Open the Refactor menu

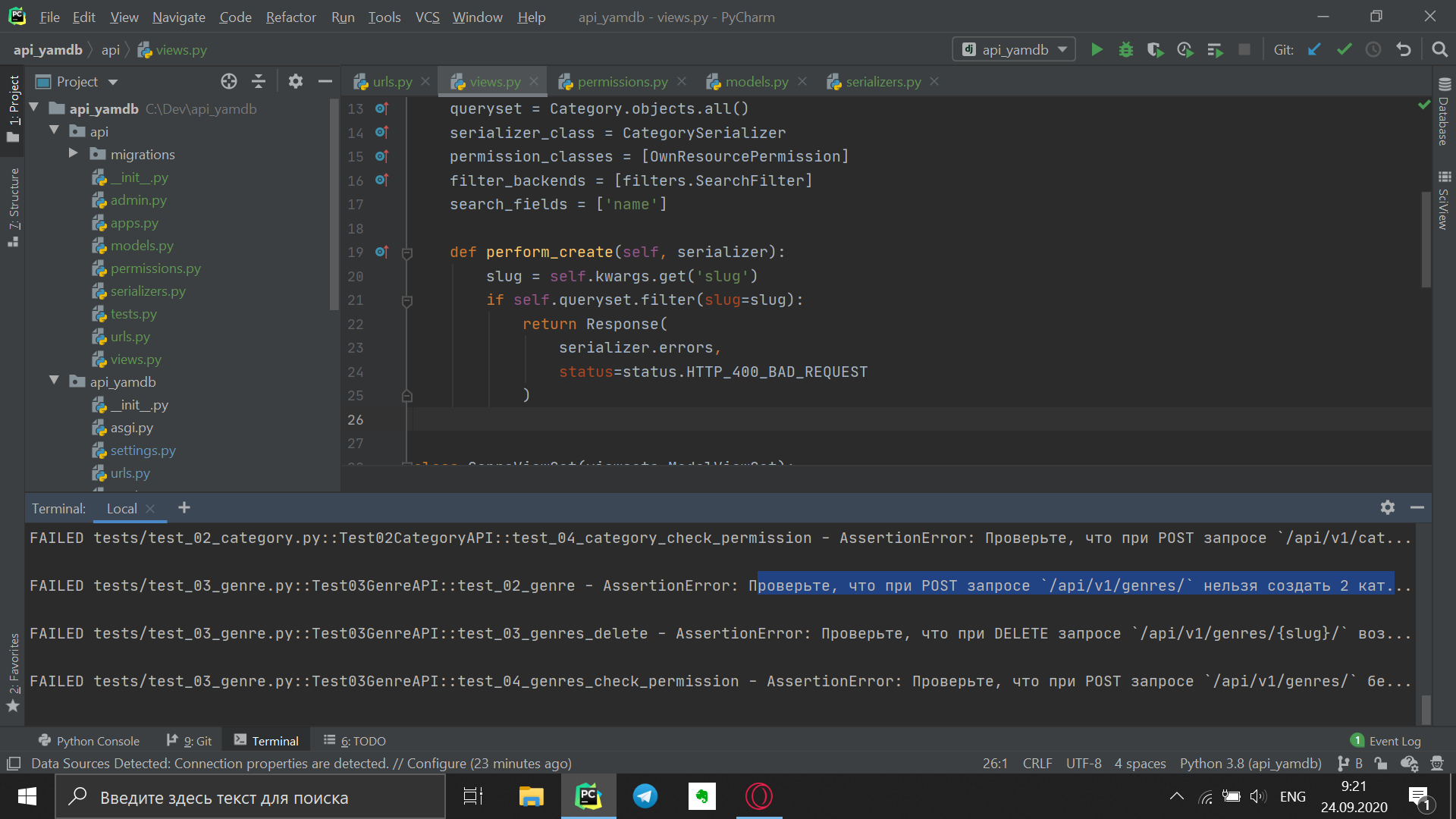click(290, 17)
